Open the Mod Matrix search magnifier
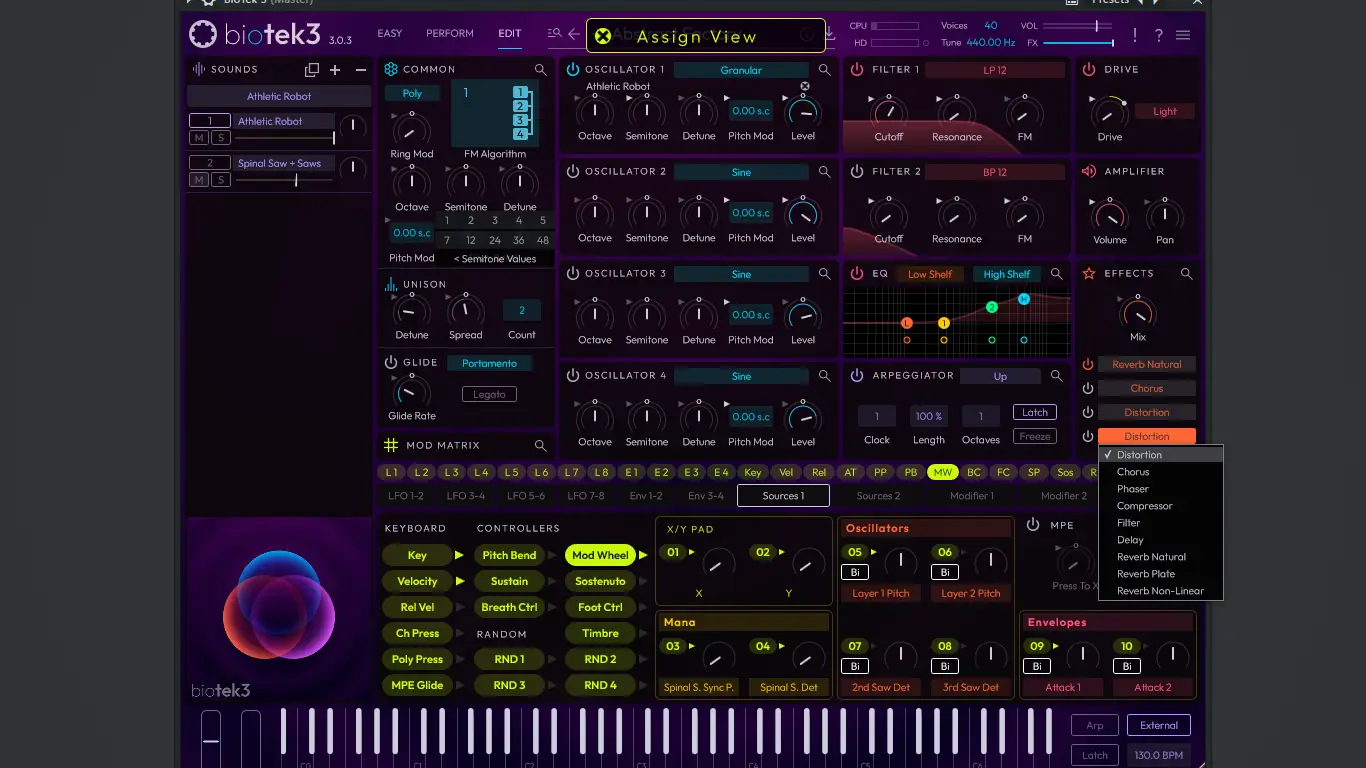Screen dimensions: 1366x768 541,446
